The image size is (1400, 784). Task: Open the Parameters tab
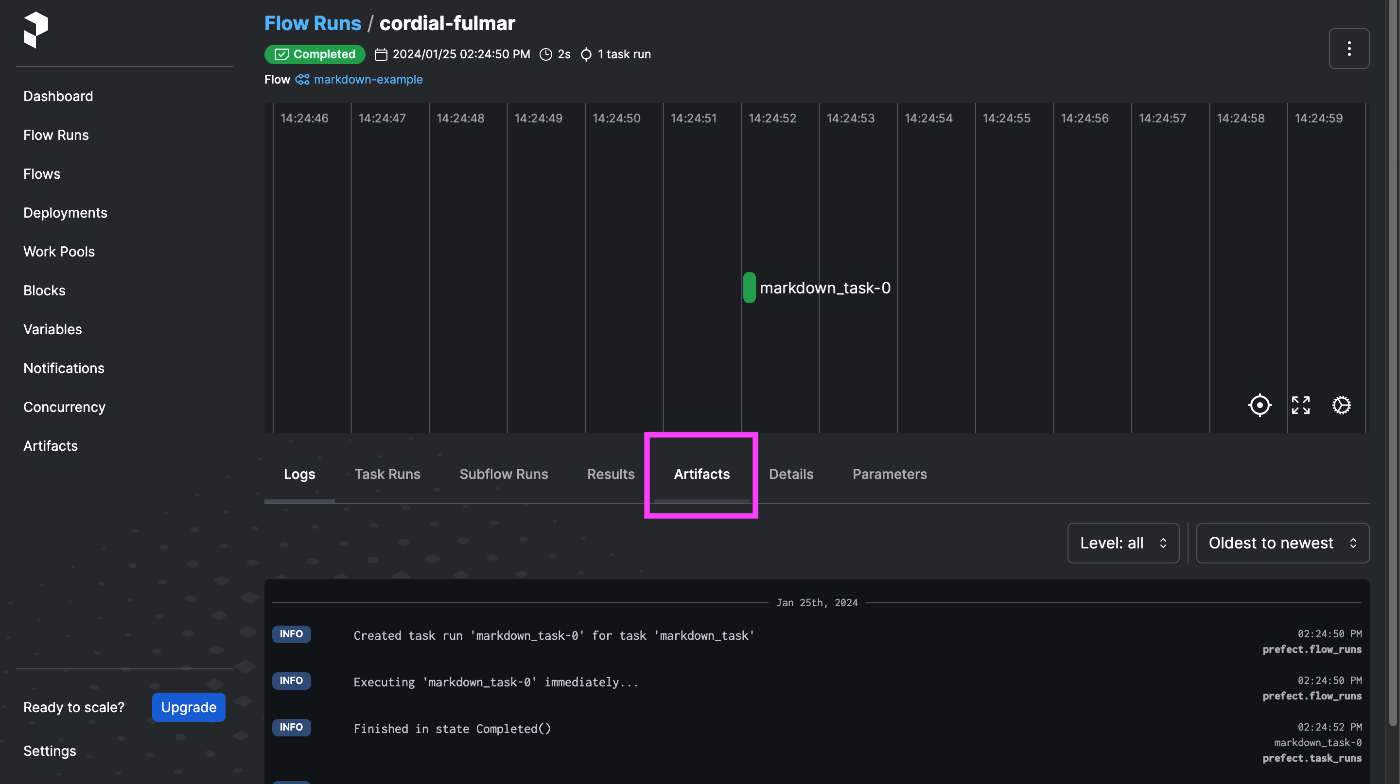tap(890, 474)
